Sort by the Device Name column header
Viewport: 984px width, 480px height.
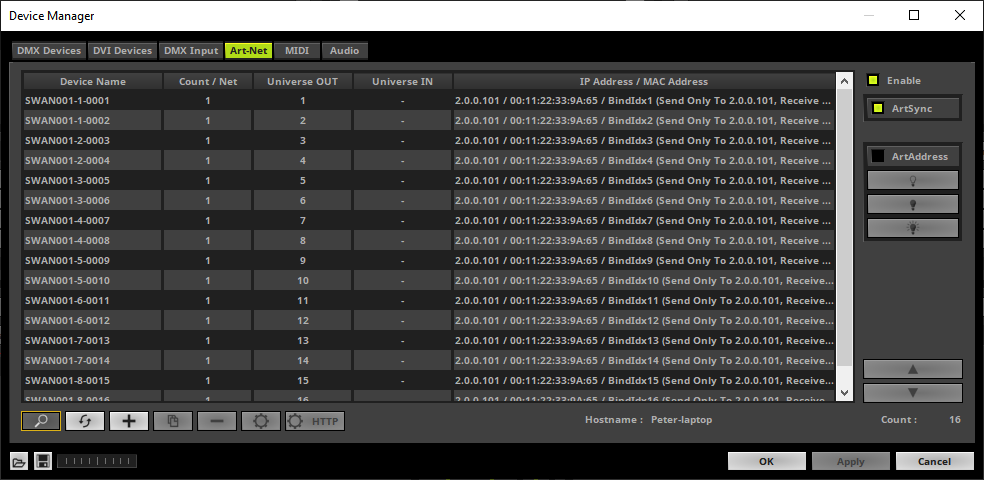click(93, 82)
